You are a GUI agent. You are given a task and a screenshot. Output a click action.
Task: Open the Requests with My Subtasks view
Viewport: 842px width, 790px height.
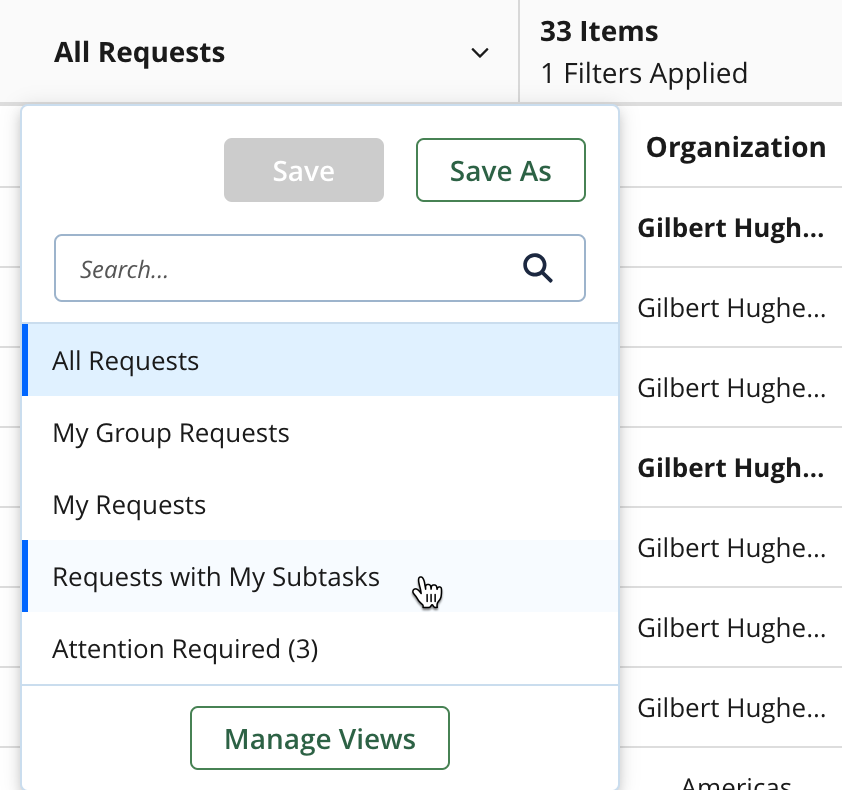coord(216,577)
